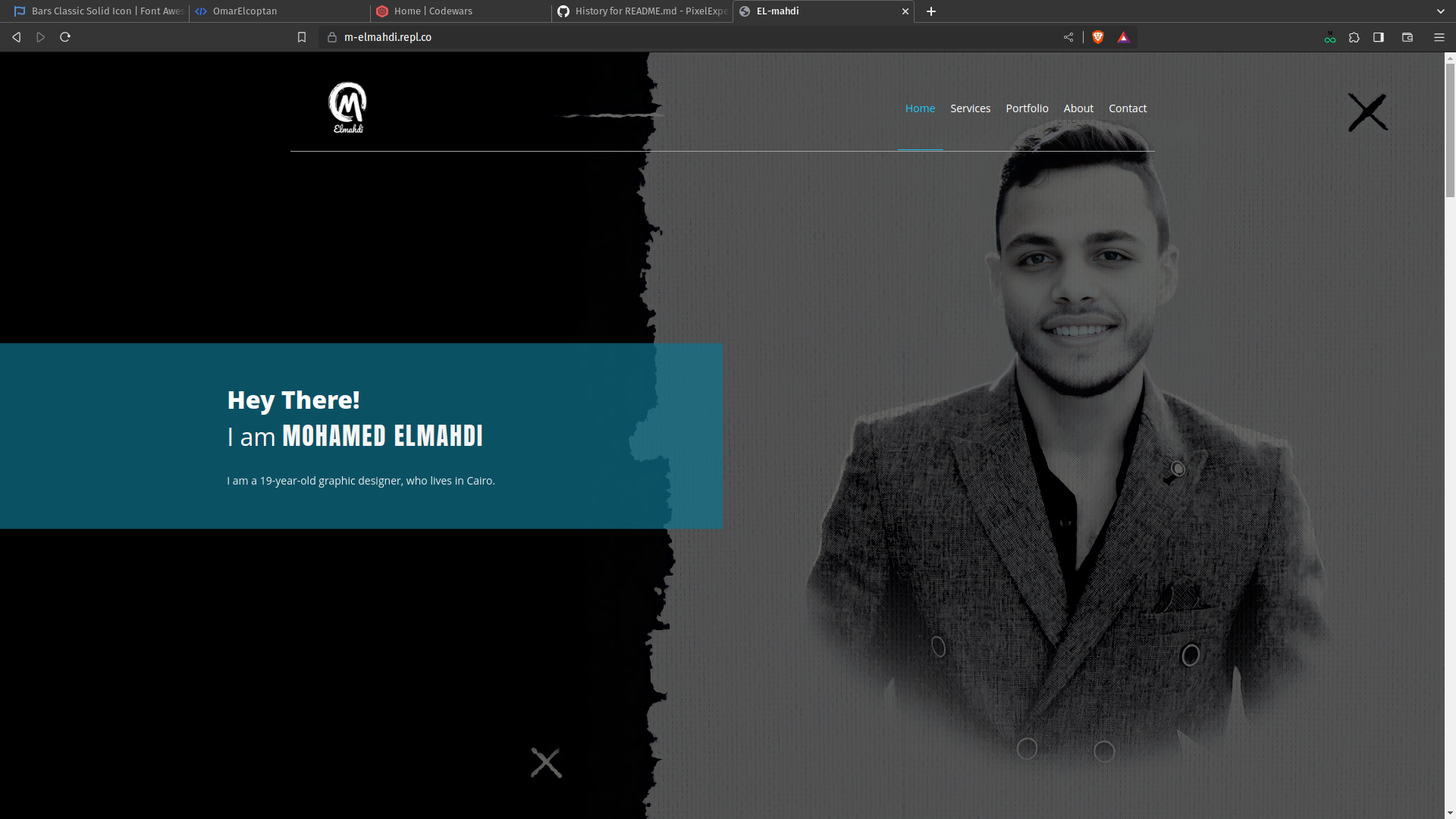Bookmark this page with bookmark icon
Image resolution: width=1456 pixels, height=819 pixels.
tap(302, 37)
